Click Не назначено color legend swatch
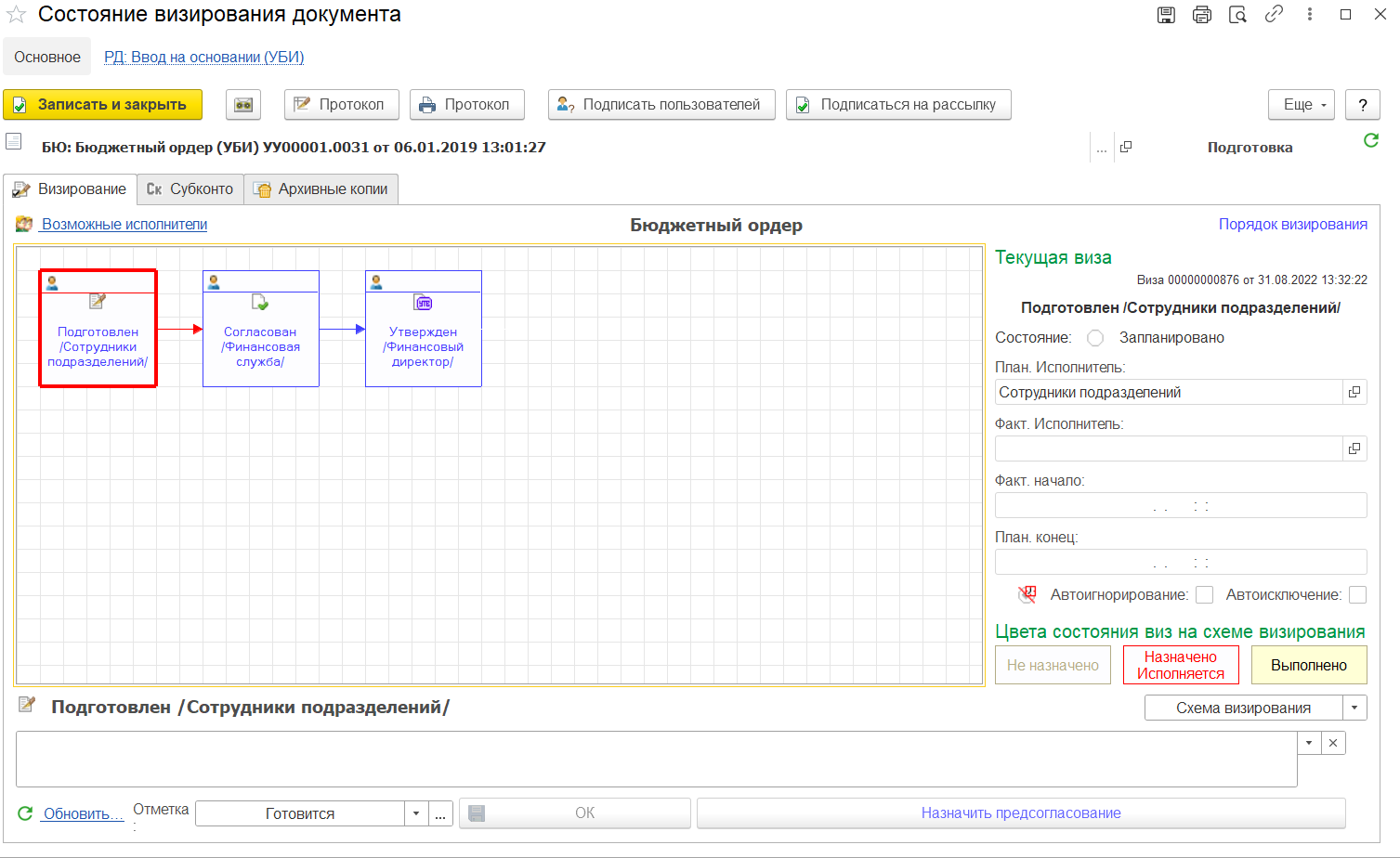The image size is (1400, 858). [1053, 665]
